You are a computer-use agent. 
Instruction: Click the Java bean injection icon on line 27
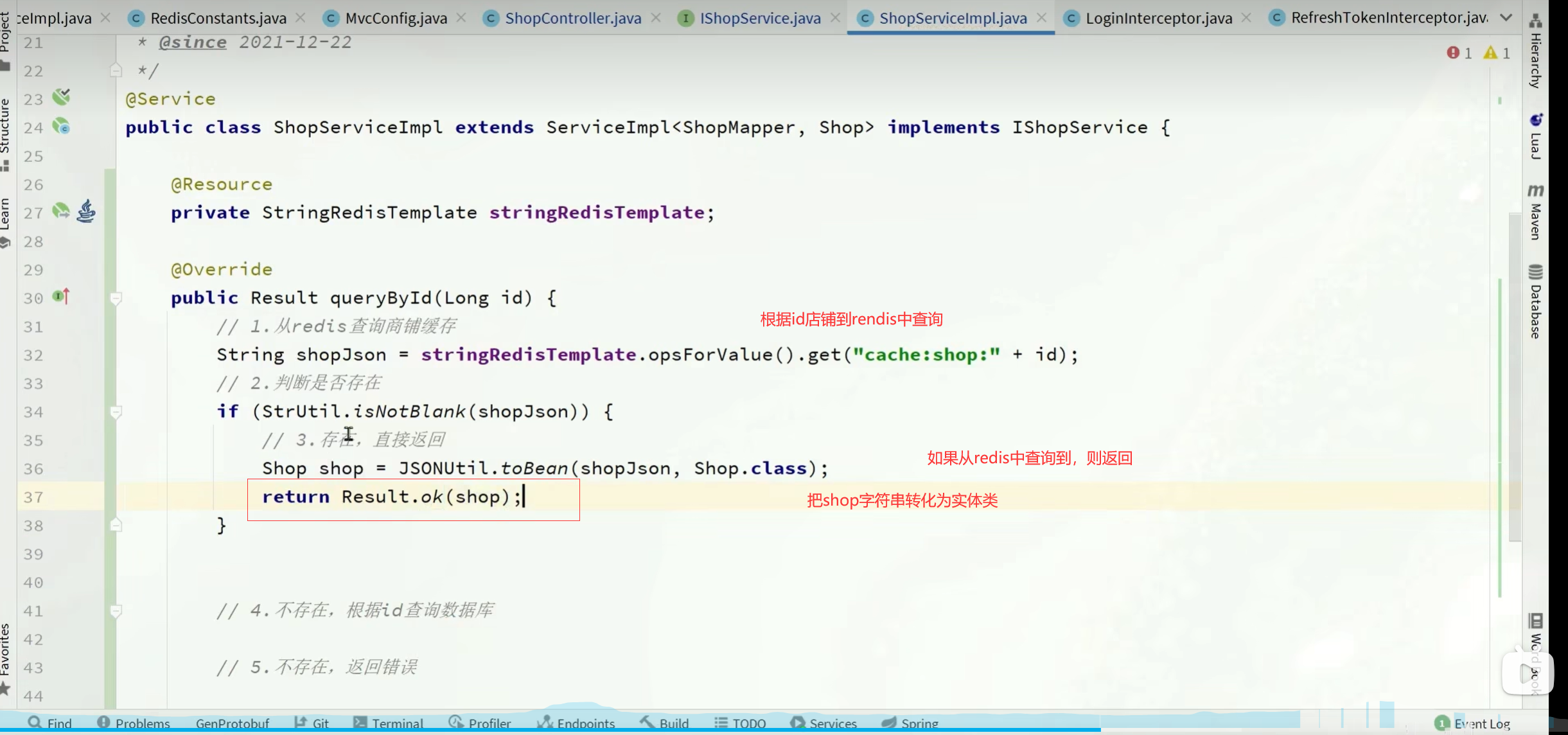pyautogui.click(x=86, y=211)
